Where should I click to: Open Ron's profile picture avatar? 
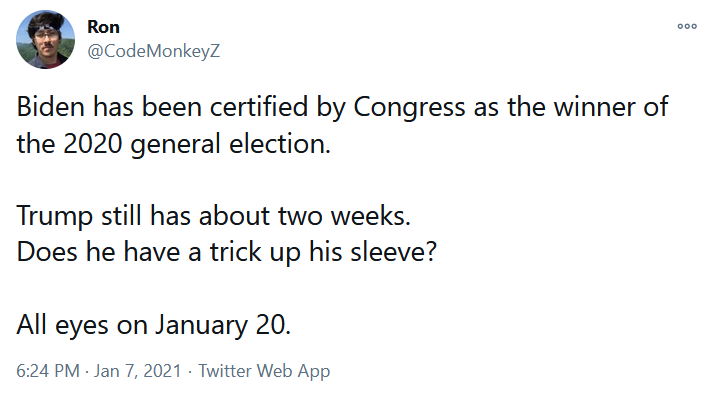pyautogui.click(x=45, y=39)
